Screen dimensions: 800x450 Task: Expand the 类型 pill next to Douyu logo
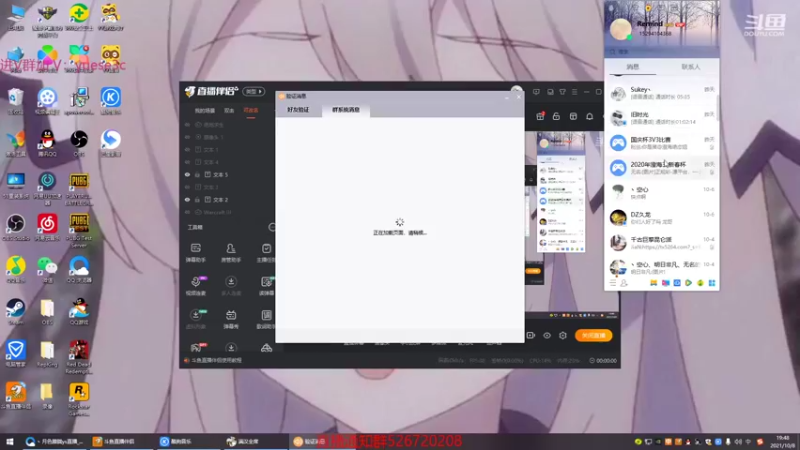pyautogui.click(x=254, y=91)
